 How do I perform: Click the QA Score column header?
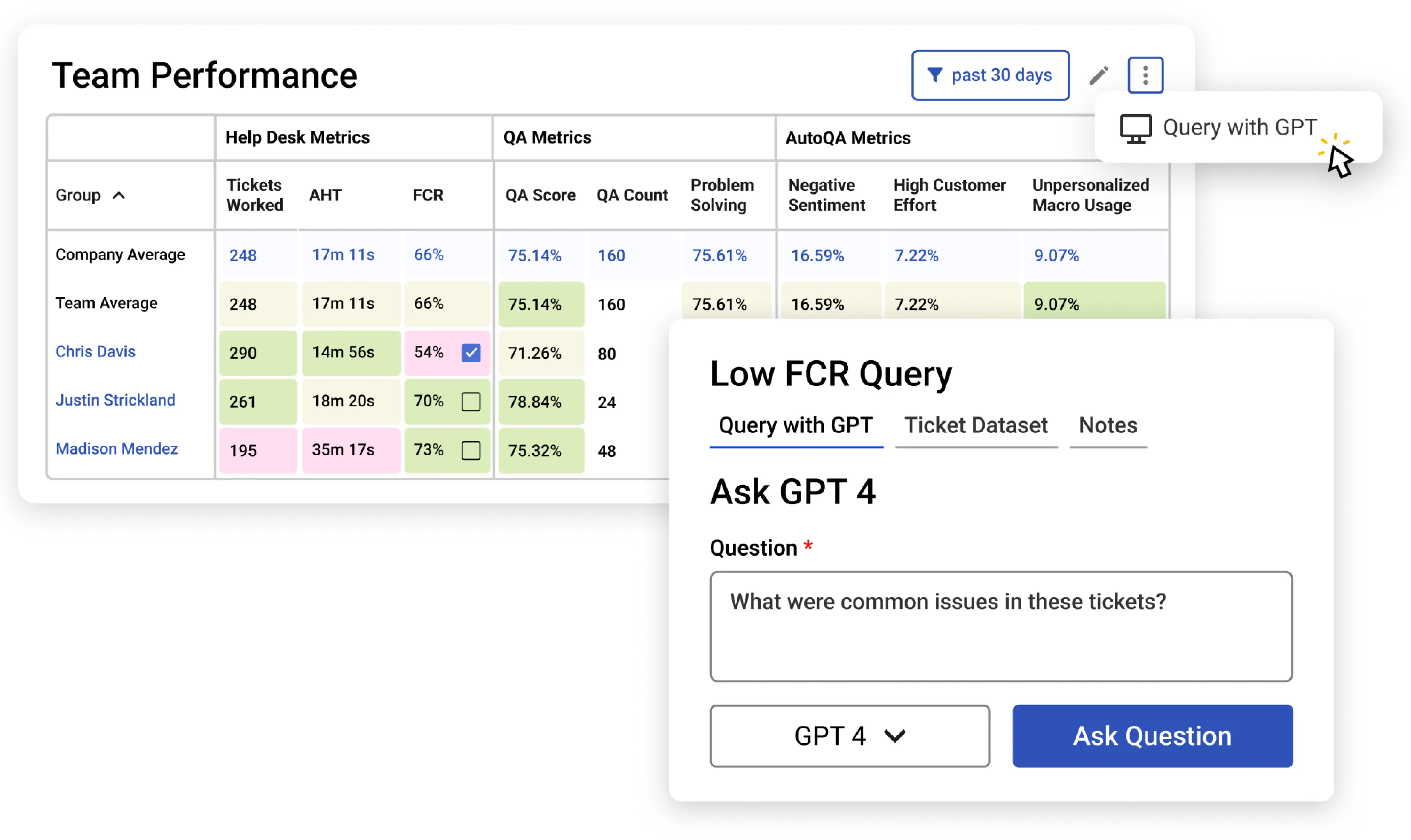(x=540, y=195)
